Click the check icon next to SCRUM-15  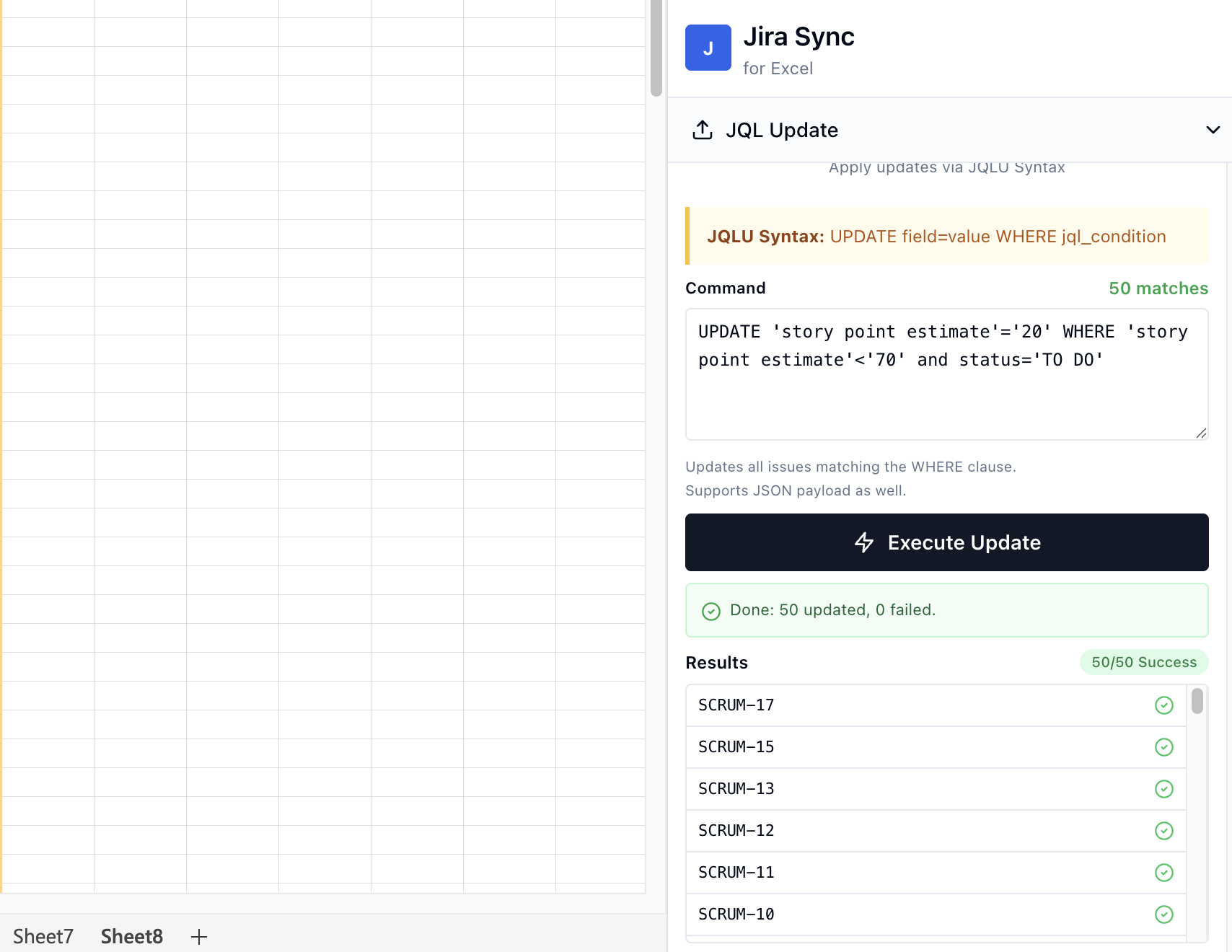point(1164,747)
